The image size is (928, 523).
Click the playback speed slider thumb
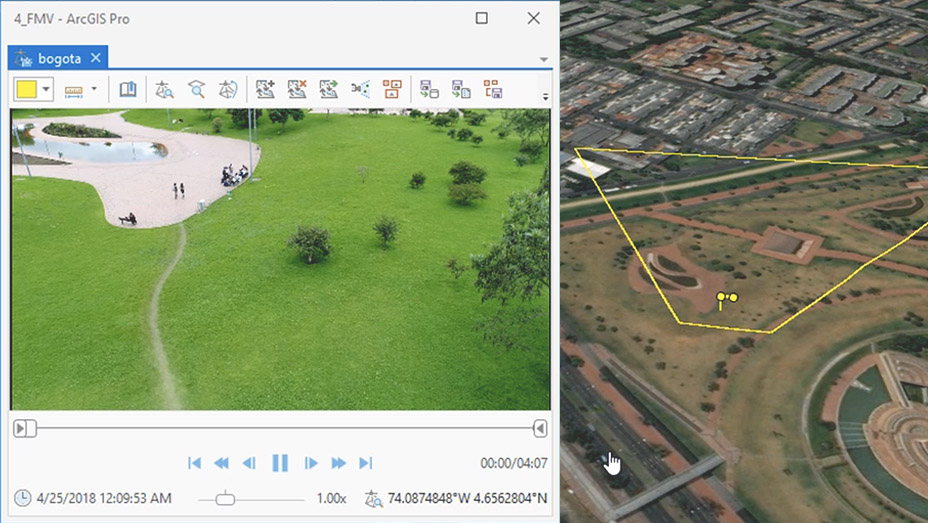(225, 499)
